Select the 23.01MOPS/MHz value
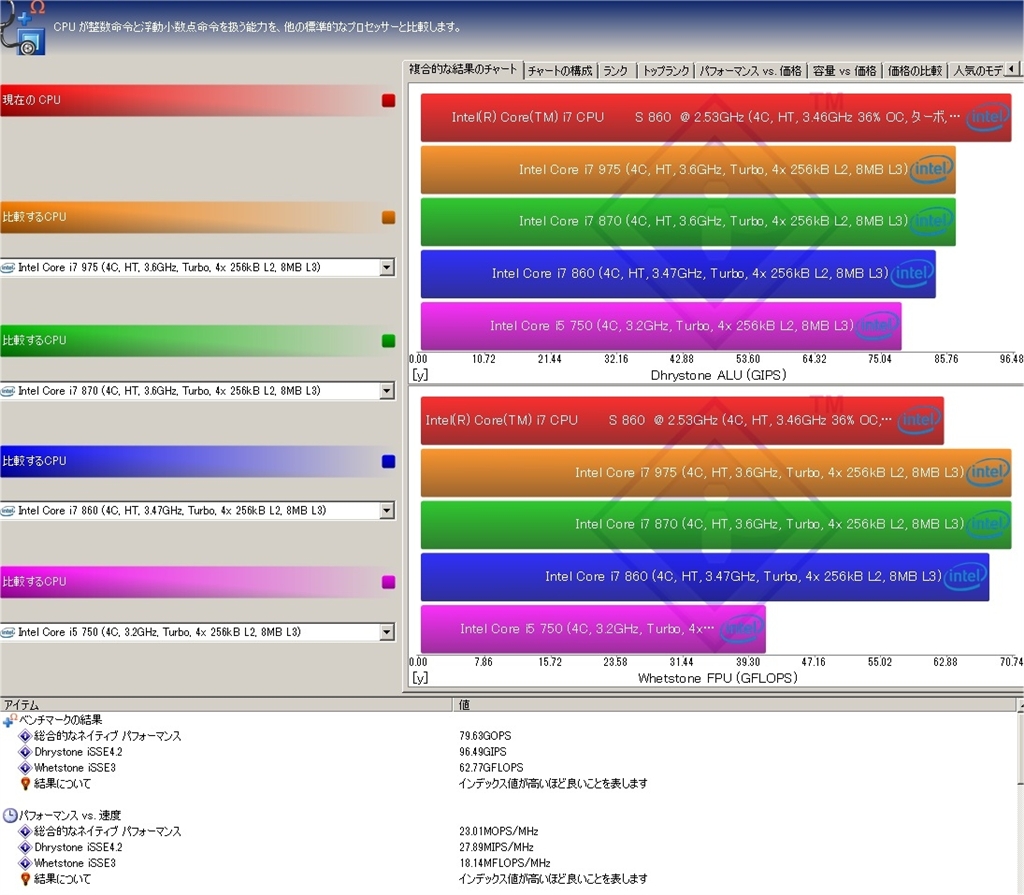 coord(498,832)
